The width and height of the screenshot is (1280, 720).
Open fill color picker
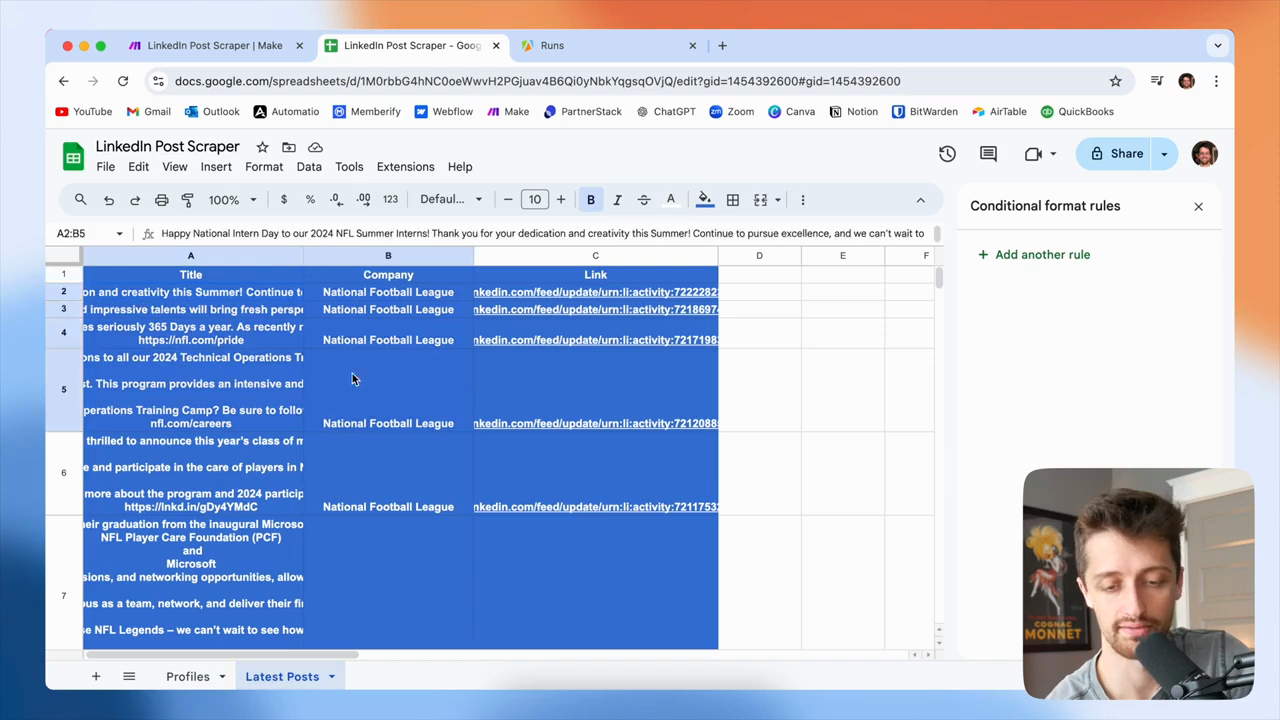(x=705, y=200)
